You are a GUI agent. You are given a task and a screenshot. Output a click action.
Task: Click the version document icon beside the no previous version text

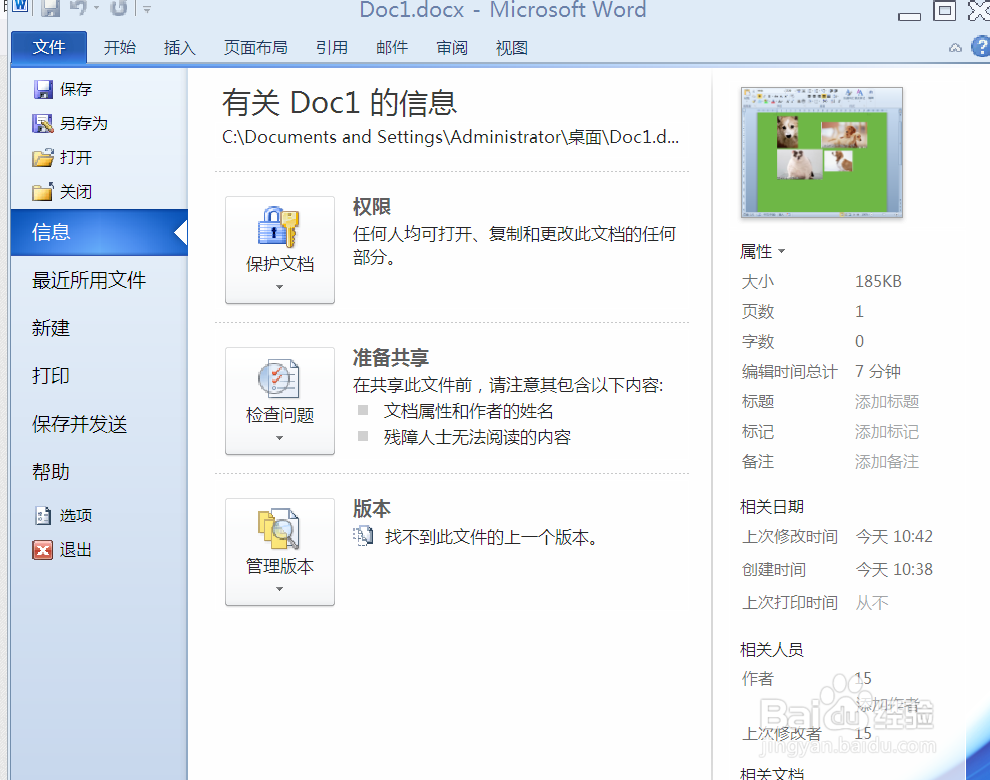pos(363,537)
